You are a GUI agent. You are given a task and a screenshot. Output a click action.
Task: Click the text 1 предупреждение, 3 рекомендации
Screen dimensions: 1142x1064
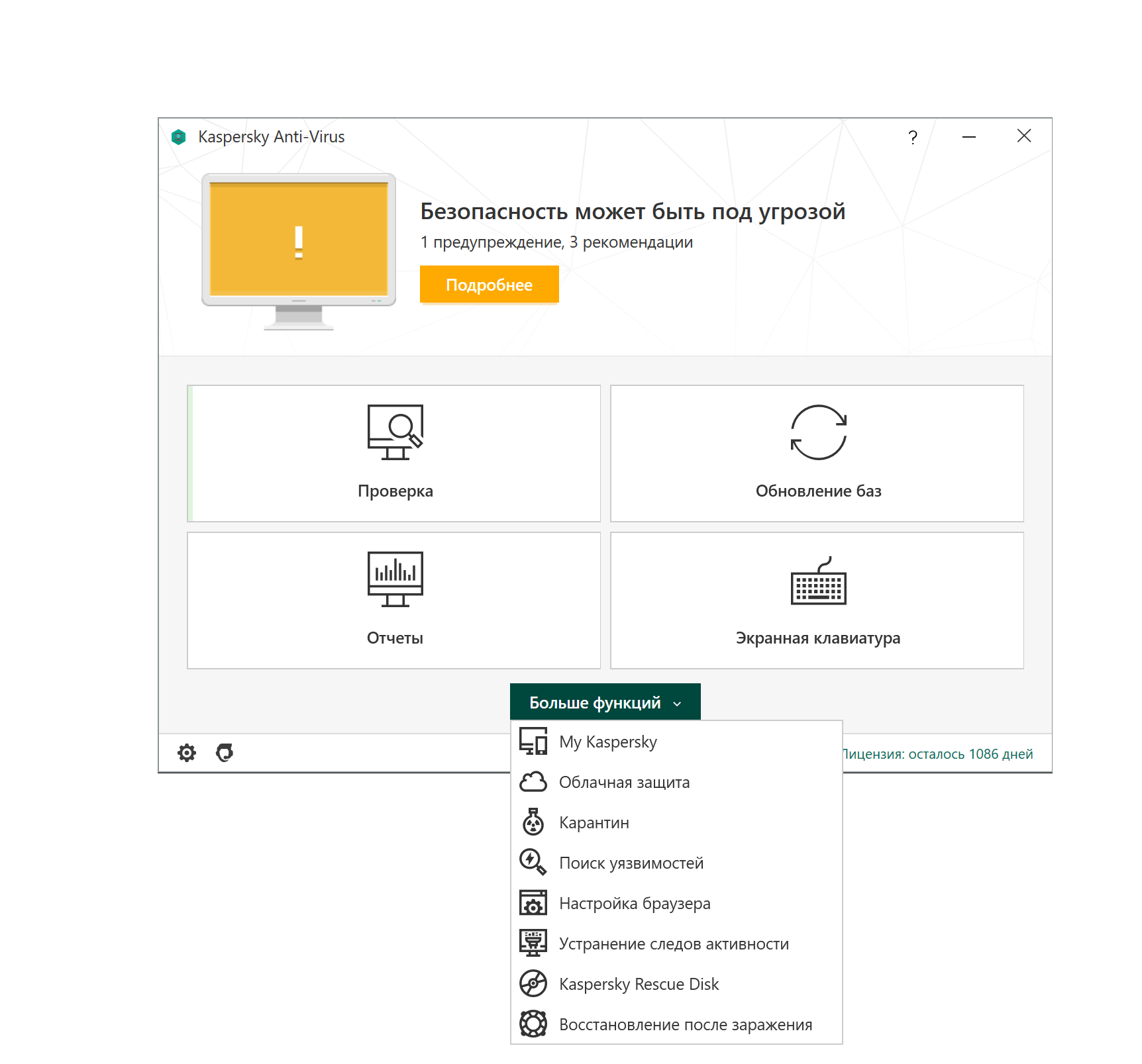(x=556, y=242)
